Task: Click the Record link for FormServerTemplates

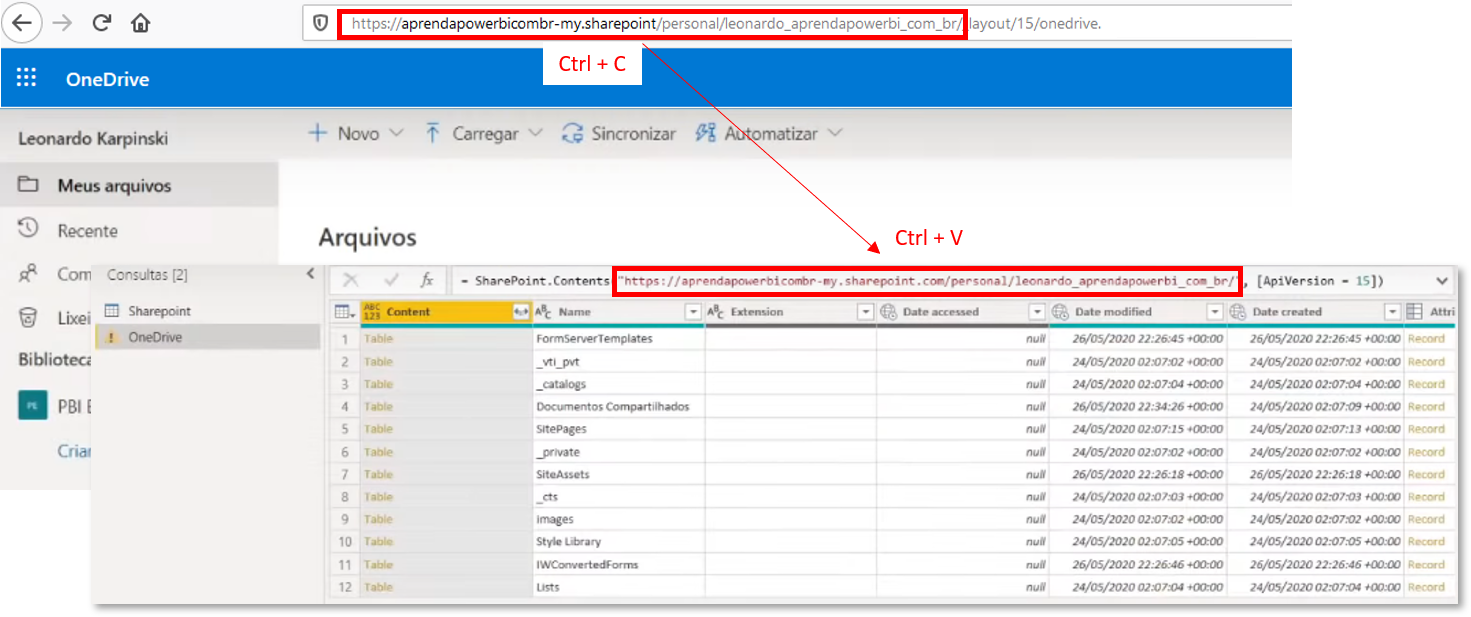Action: click(1426, 338)
